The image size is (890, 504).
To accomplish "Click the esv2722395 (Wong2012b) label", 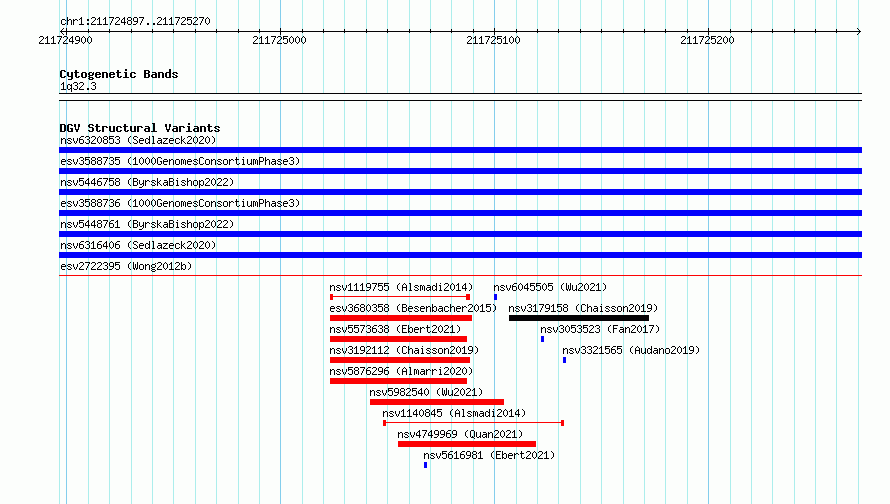I will tap(126, 266).
